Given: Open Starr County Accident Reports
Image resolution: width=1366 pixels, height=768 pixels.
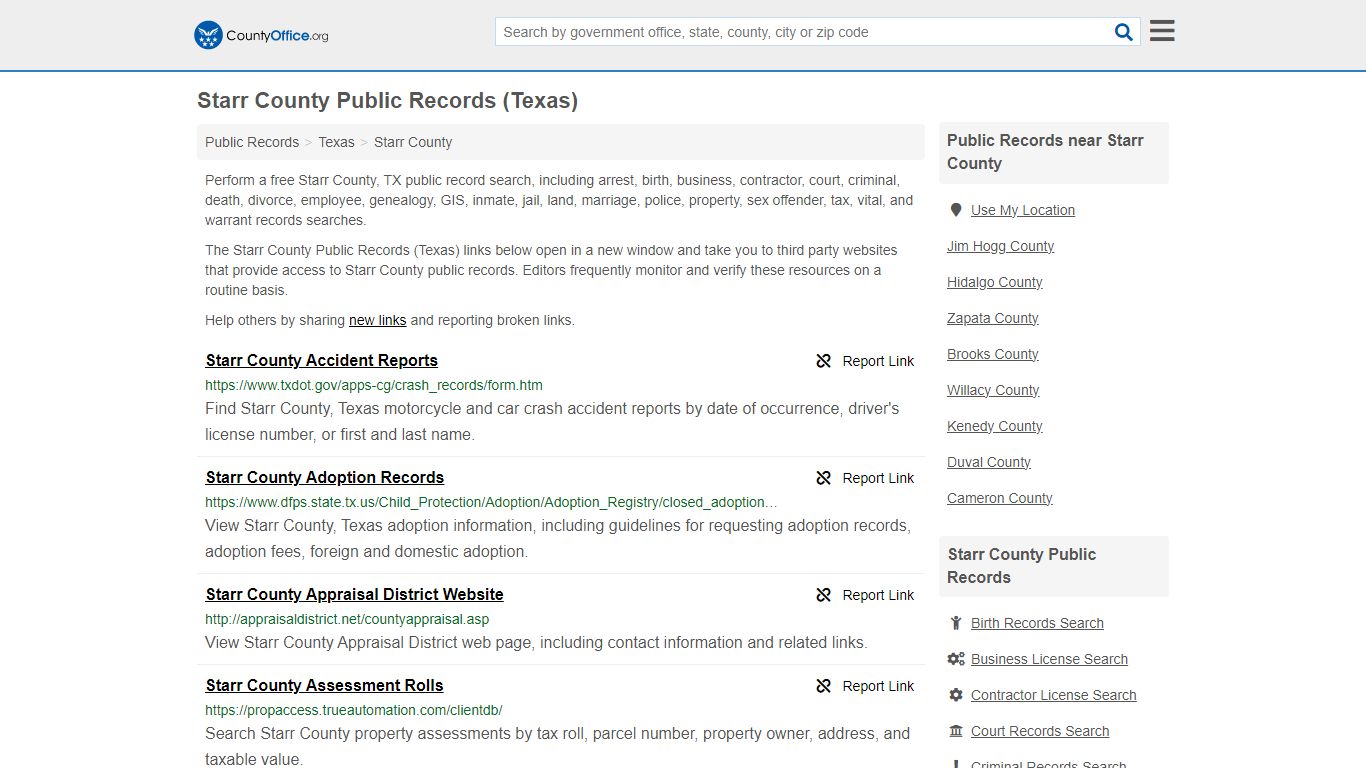Looking at the screenshot, I should [322, 361].
